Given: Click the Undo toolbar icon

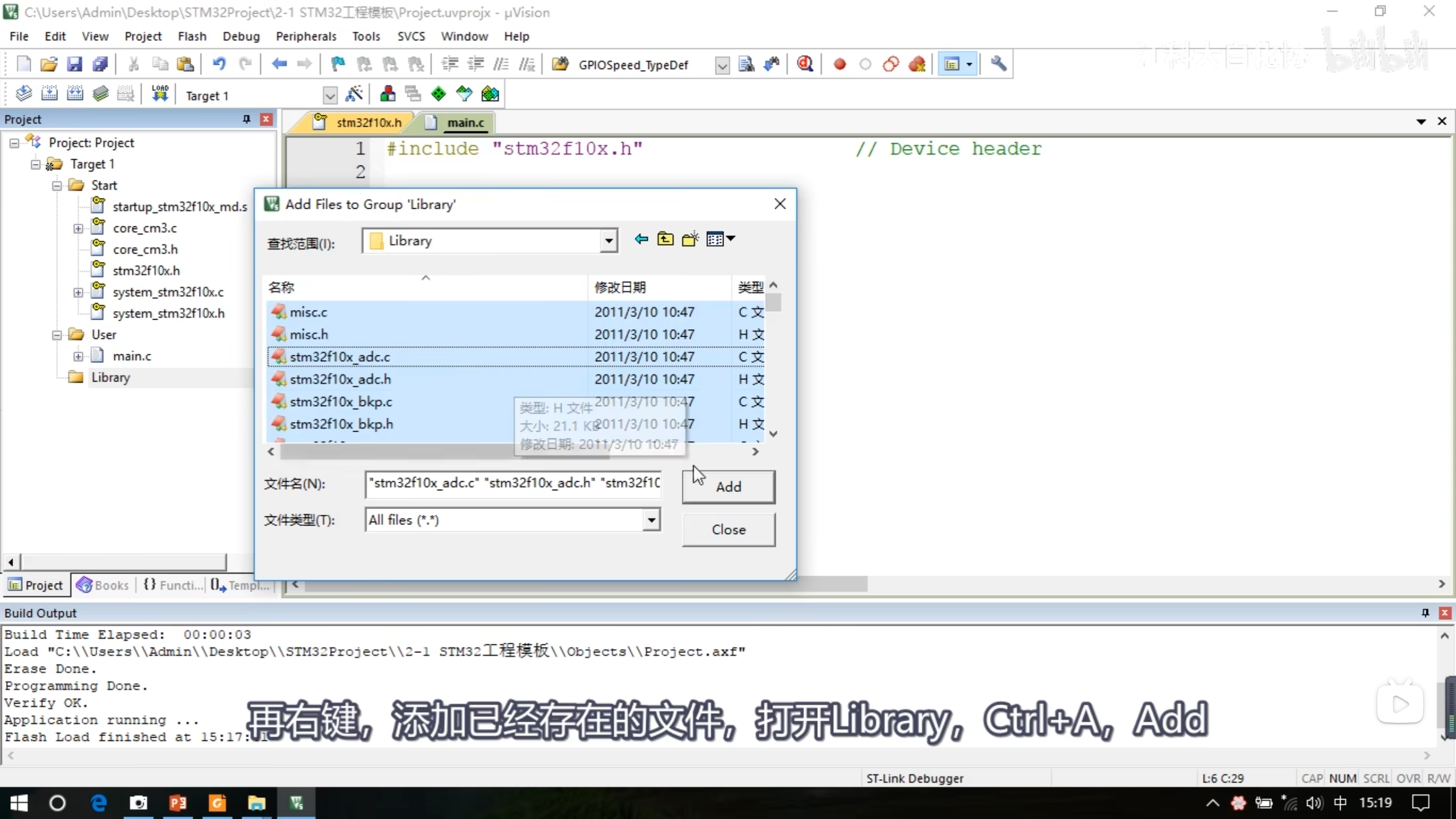Looking at the screenshot, I should 219,64.
